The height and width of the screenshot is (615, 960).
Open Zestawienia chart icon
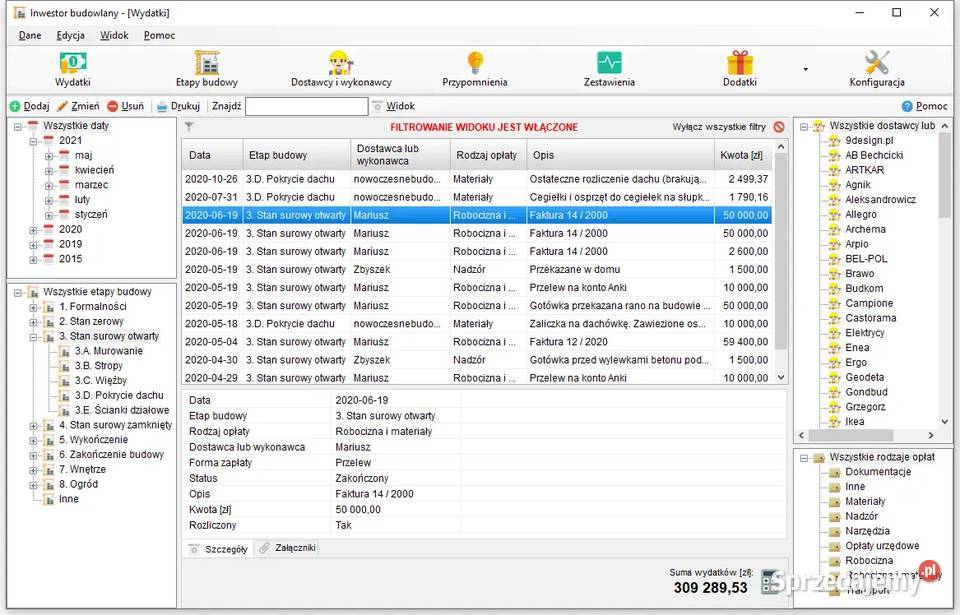pyautogui.click(x=609, y=64)
